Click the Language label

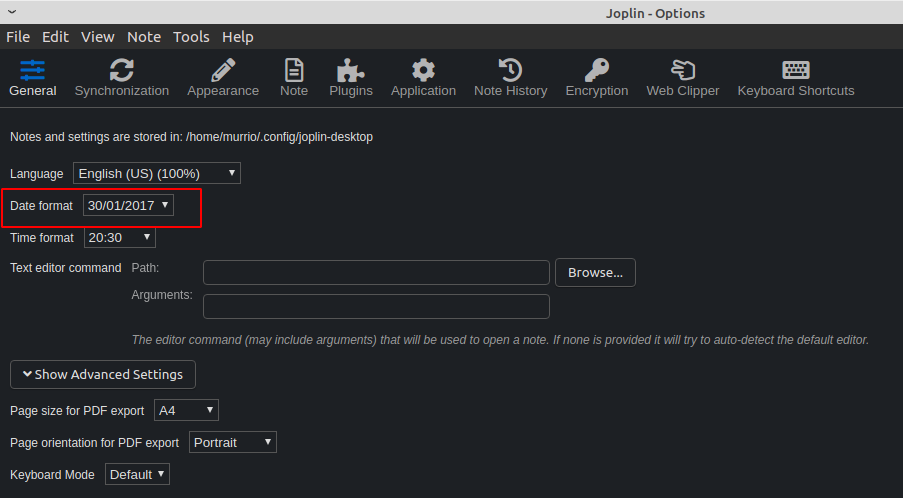(x=37, y=174)
